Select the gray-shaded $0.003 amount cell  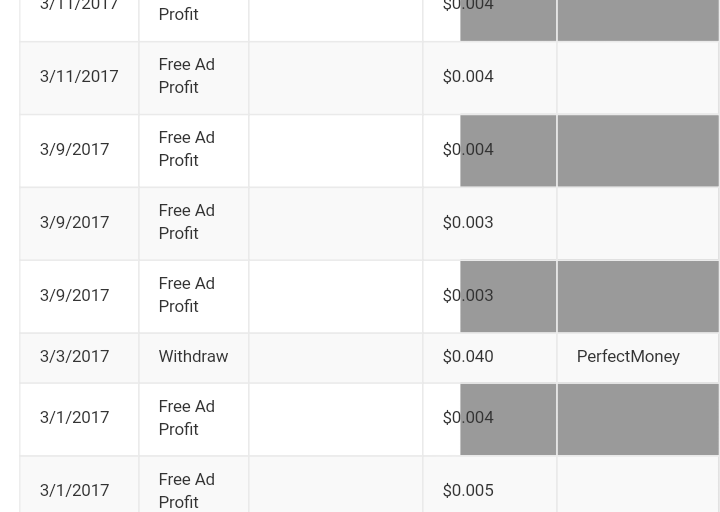tap(468, 296)
